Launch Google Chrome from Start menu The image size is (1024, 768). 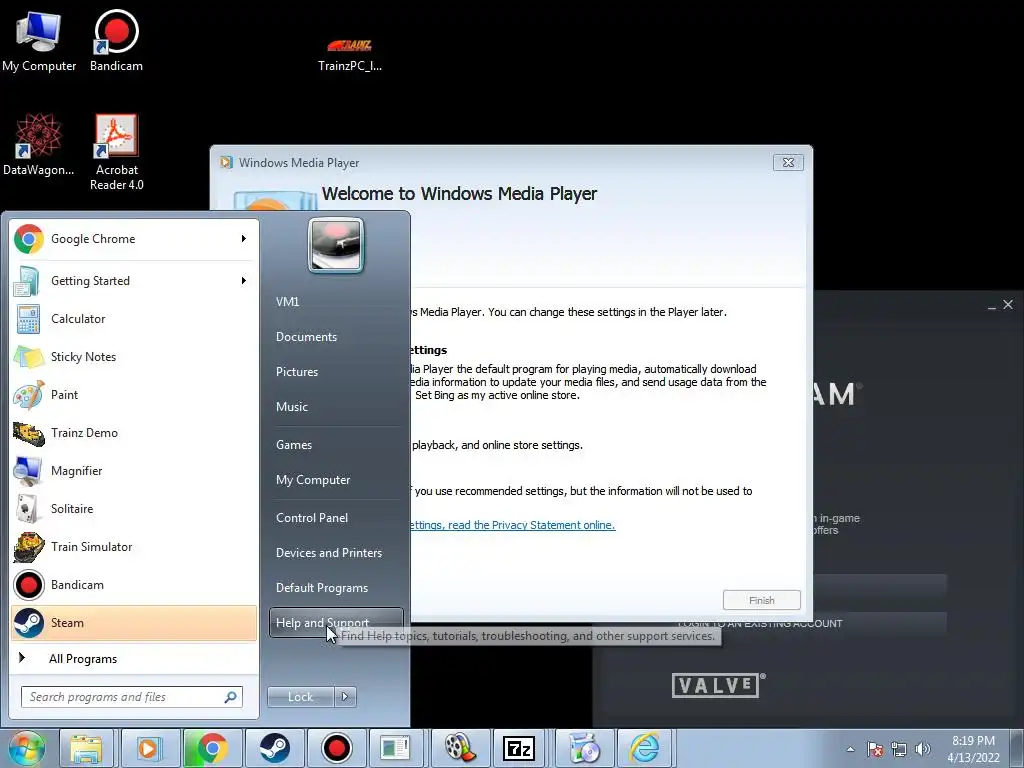134,239
